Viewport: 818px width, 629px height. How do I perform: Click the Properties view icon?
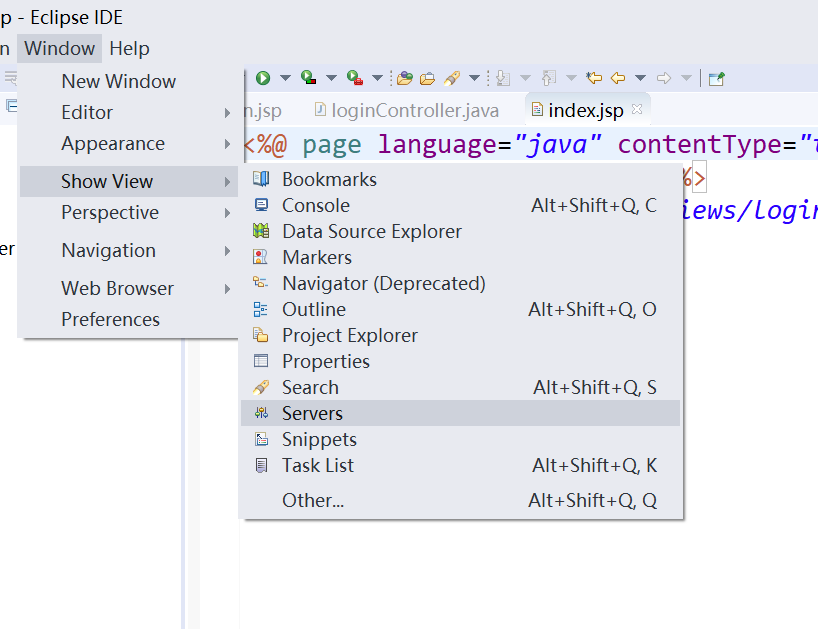click(260, 361)
